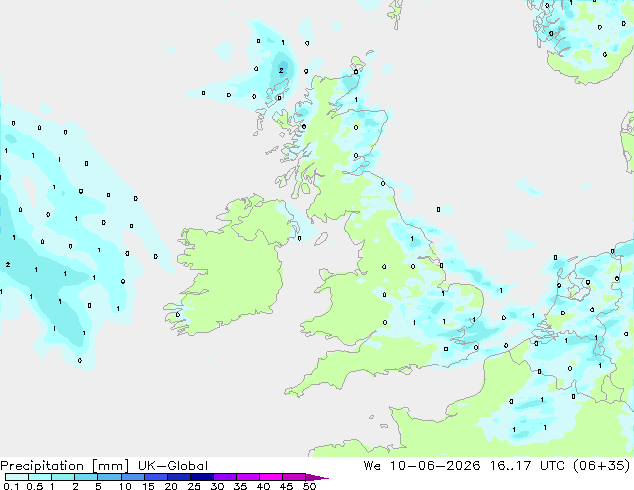Image resolution: width=634 pixels, height=490 pixels.
Task: Click the '10' legend scale label
Action: coord(125,486)
